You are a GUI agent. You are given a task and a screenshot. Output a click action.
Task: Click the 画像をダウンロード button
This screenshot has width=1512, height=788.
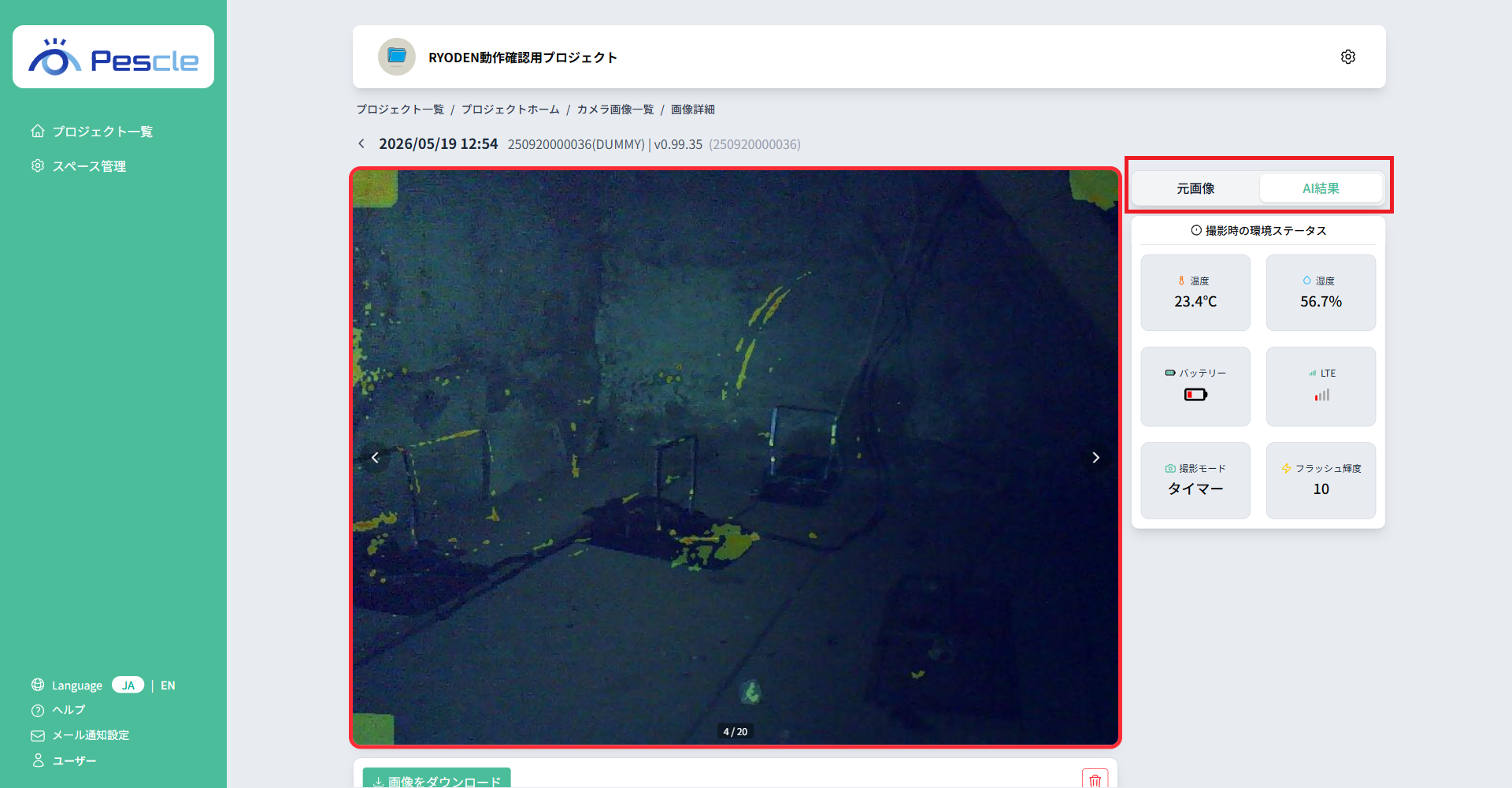pos(437,779)
